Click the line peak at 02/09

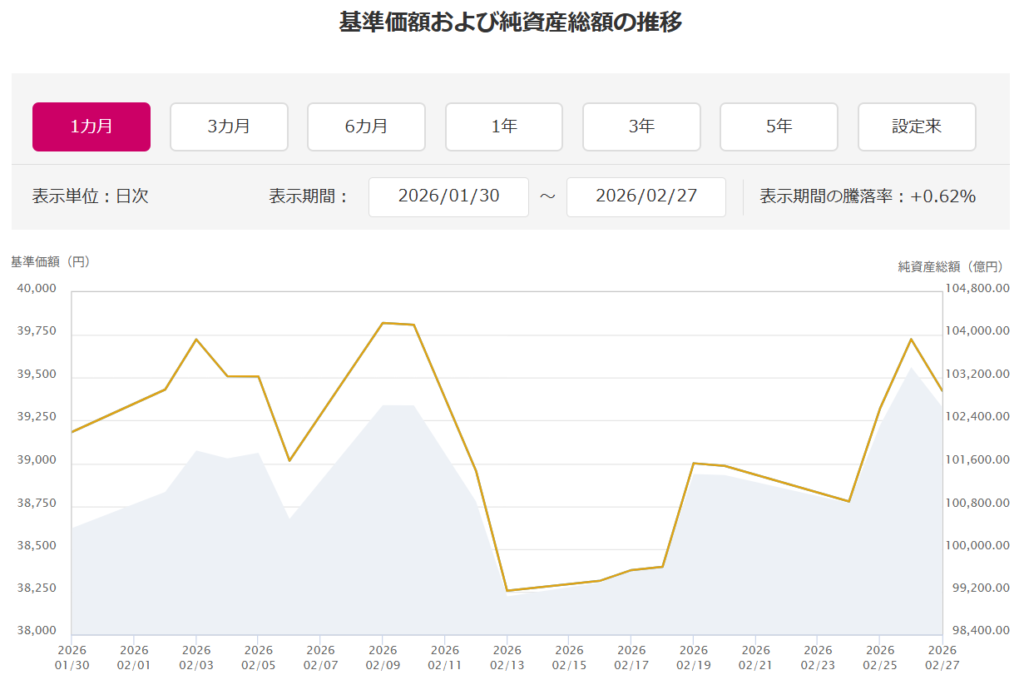[x=383, y=323]
